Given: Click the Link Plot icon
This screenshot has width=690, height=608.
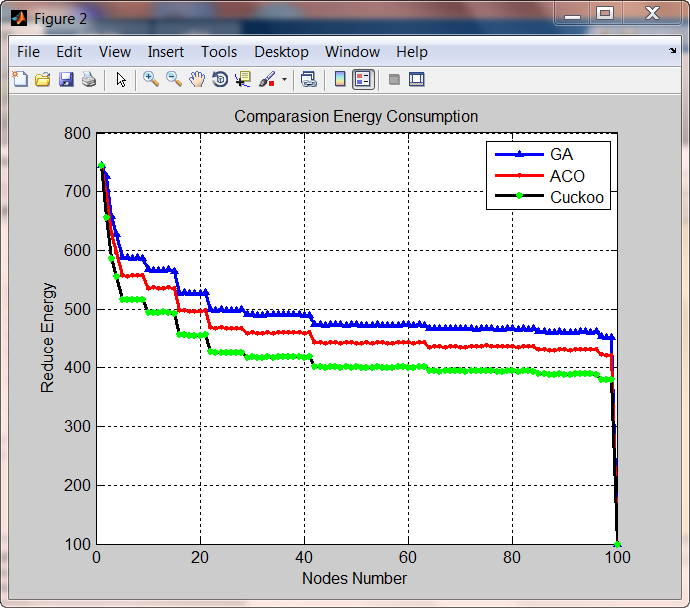Looking at the screenshot, I should point(308,80).
